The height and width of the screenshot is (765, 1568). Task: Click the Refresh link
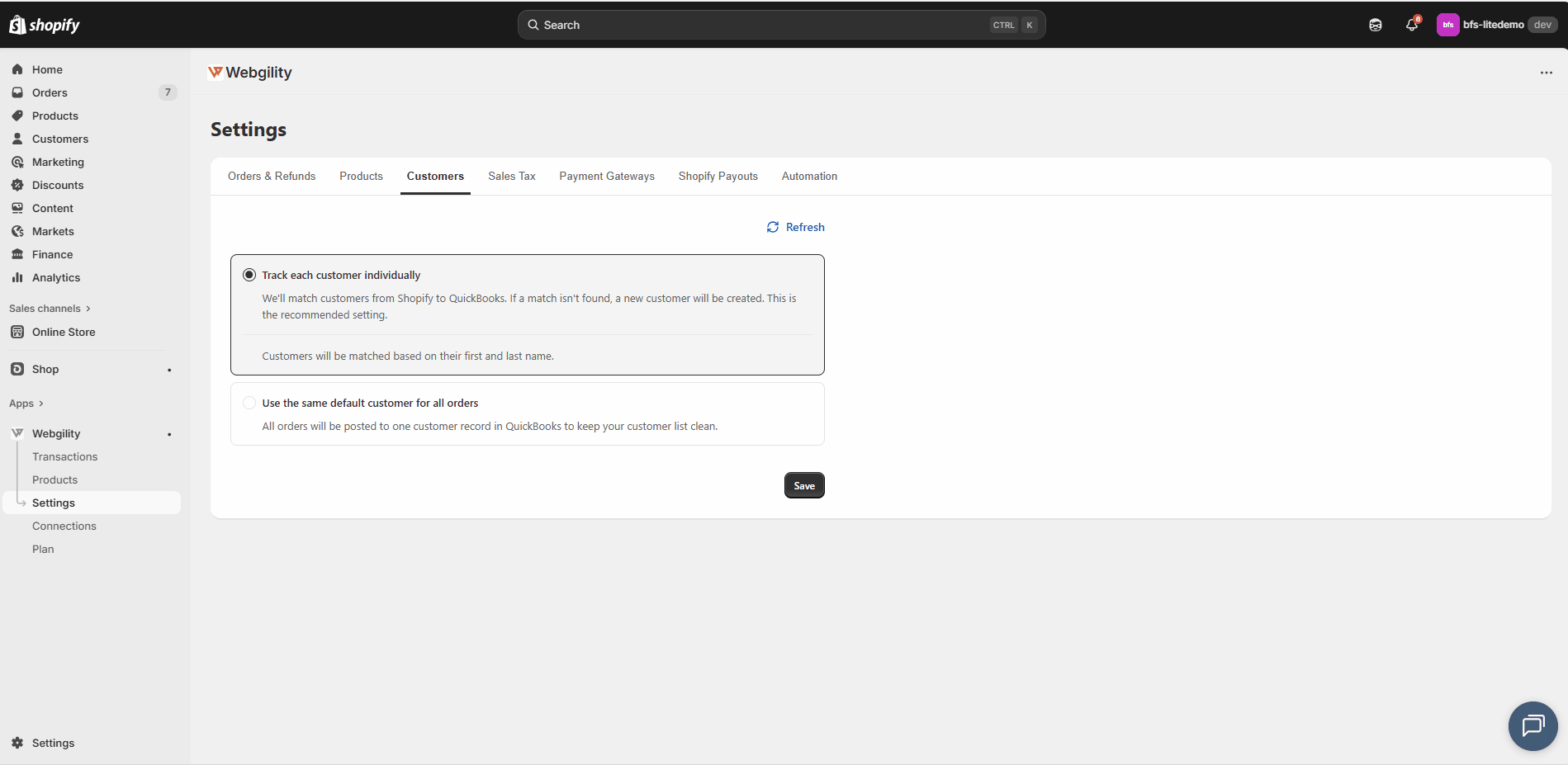[795, 227]
